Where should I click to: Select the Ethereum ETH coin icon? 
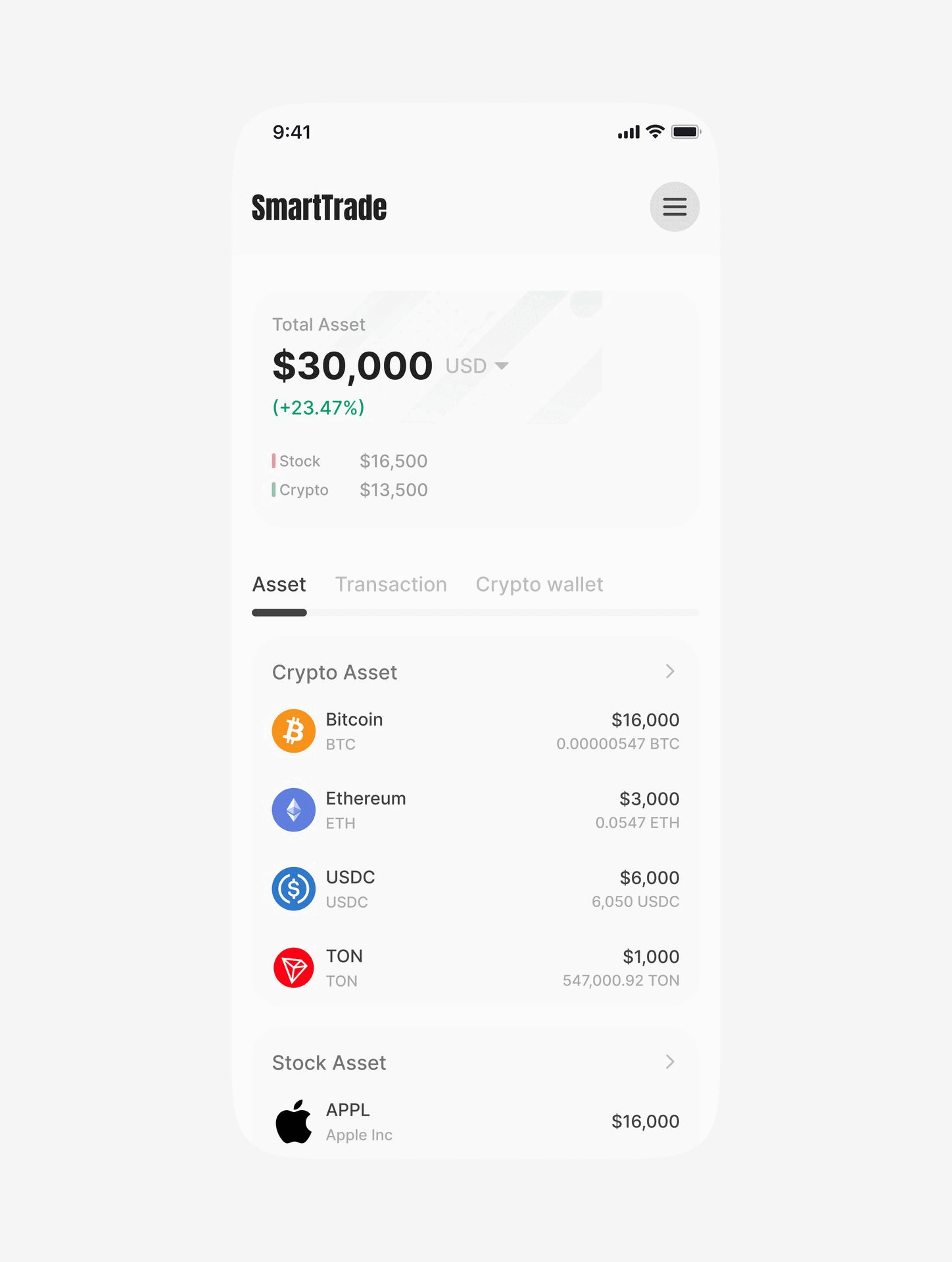point(294,809)
